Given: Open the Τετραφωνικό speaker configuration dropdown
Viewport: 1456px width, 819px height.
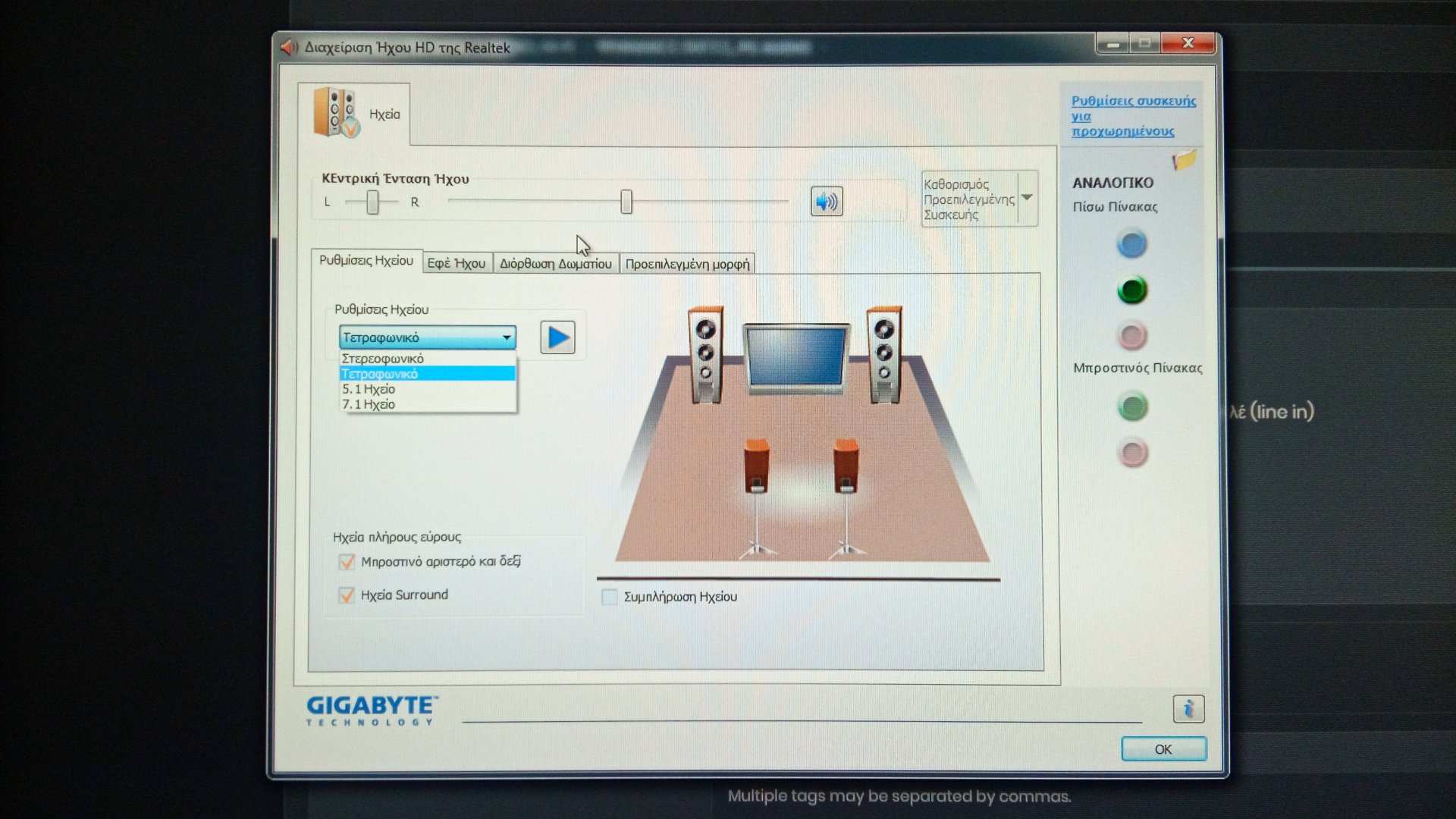Looking at the screenshot, I should coord(427,337).
